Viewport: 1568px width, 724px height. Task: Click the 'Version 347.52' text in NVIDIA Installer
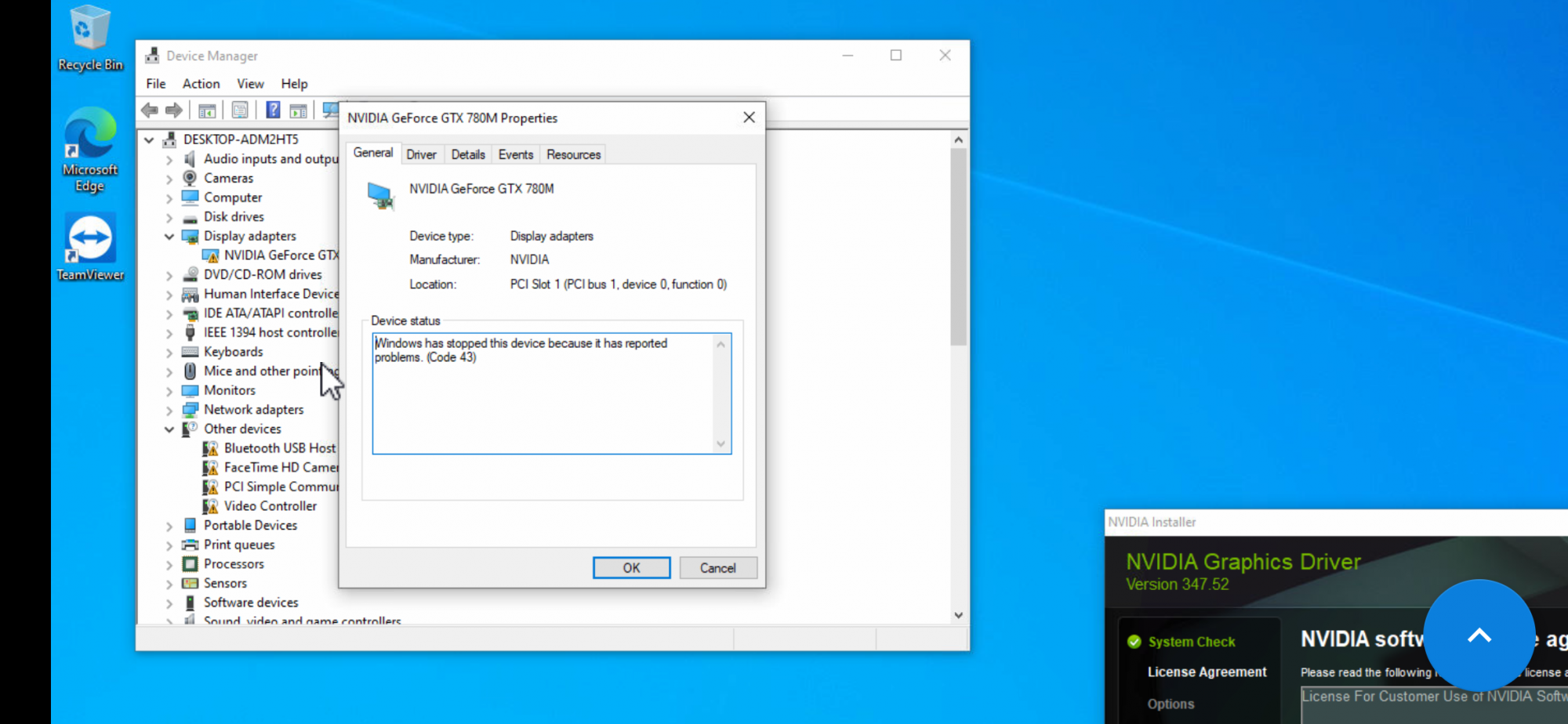tap(1178, 585)
